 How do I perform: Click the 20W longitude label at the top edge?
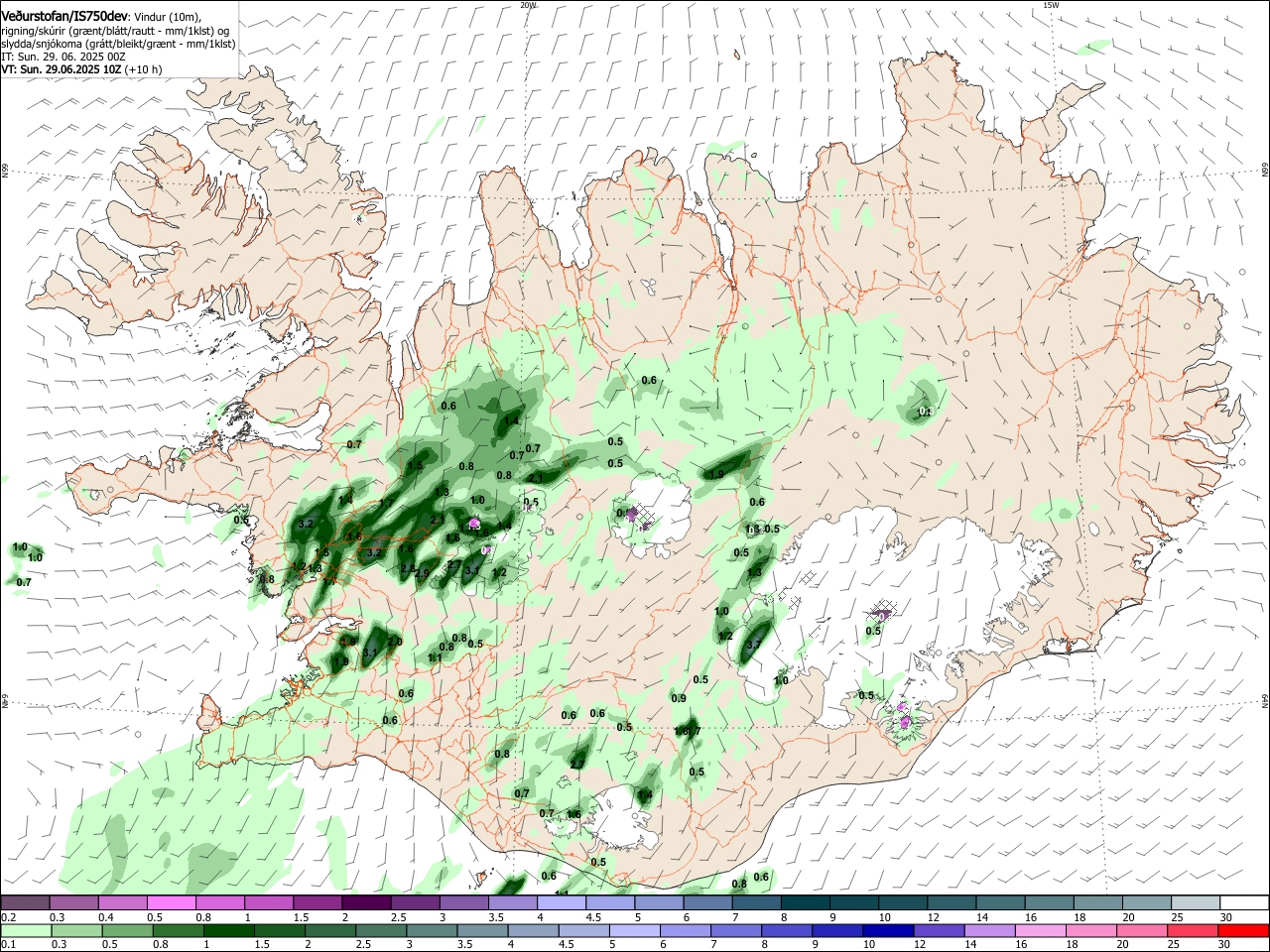528,5
